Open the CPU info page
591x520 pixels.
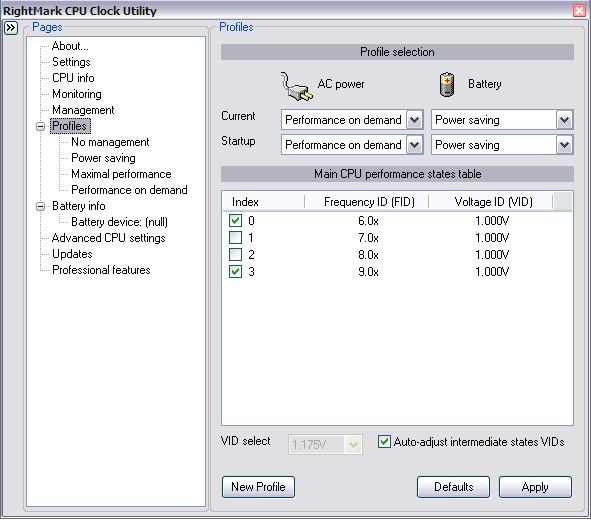73,78
